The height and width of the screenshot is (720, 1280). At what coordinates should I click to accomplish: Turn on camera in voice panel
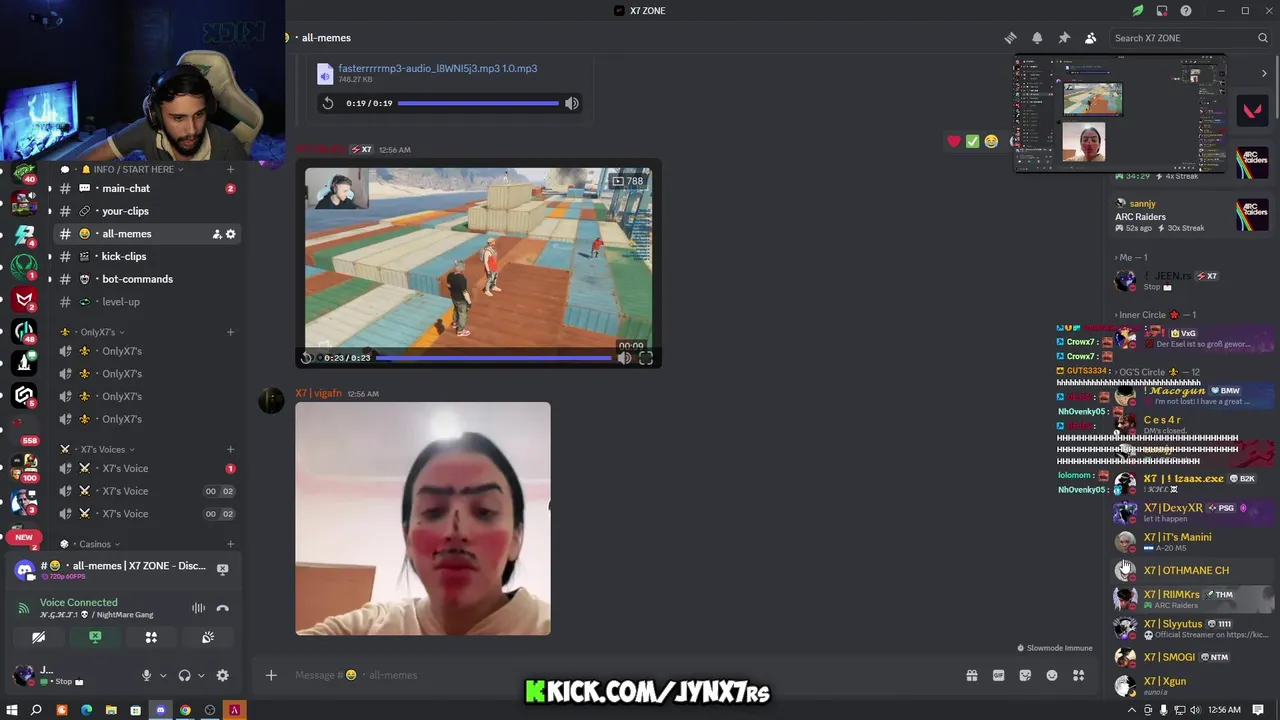(38, 637)
